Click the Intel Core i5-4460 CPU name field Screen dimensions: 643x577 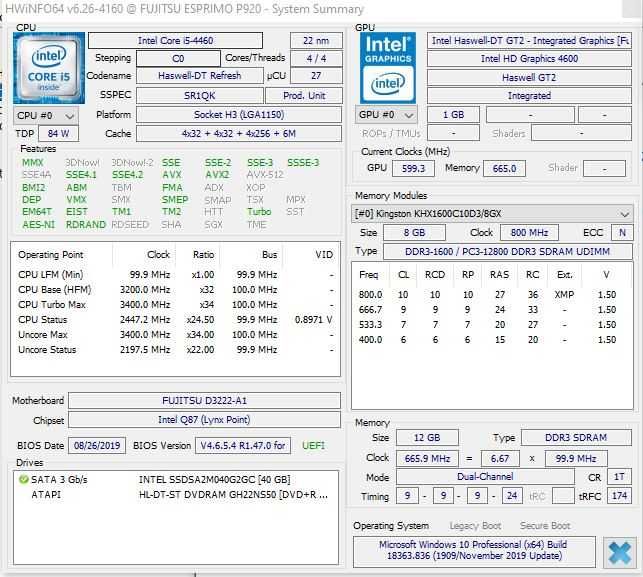click(175, 41)
